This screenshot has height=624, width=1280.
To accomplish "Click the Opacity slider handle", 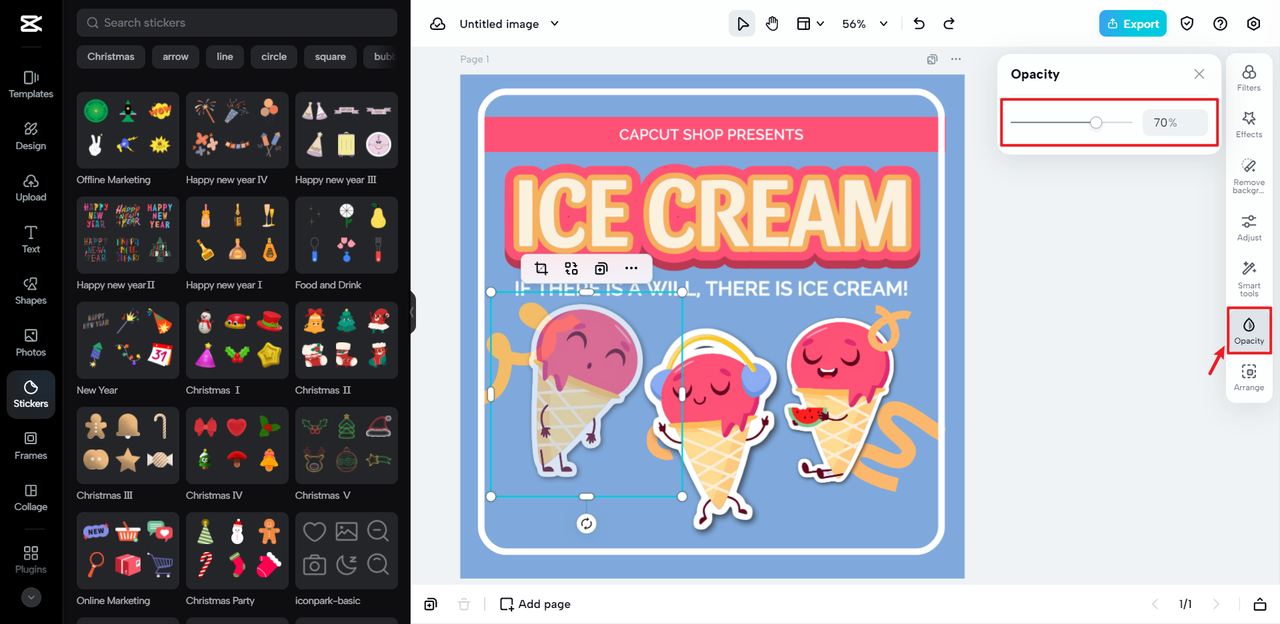I will pyautogui.click(x=1096, y=122).
